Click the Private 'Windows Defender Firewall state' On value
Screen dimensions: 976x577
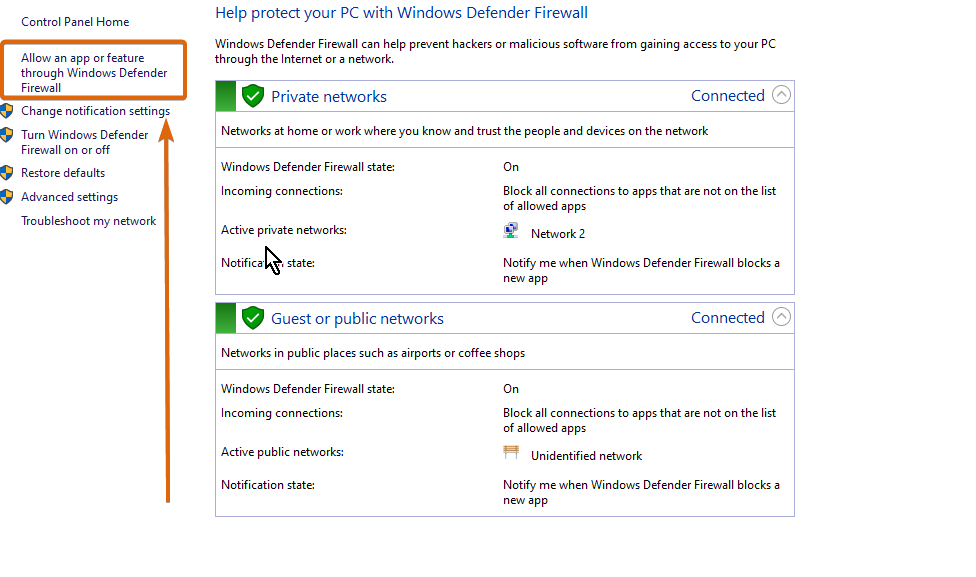tap(511, 167)
